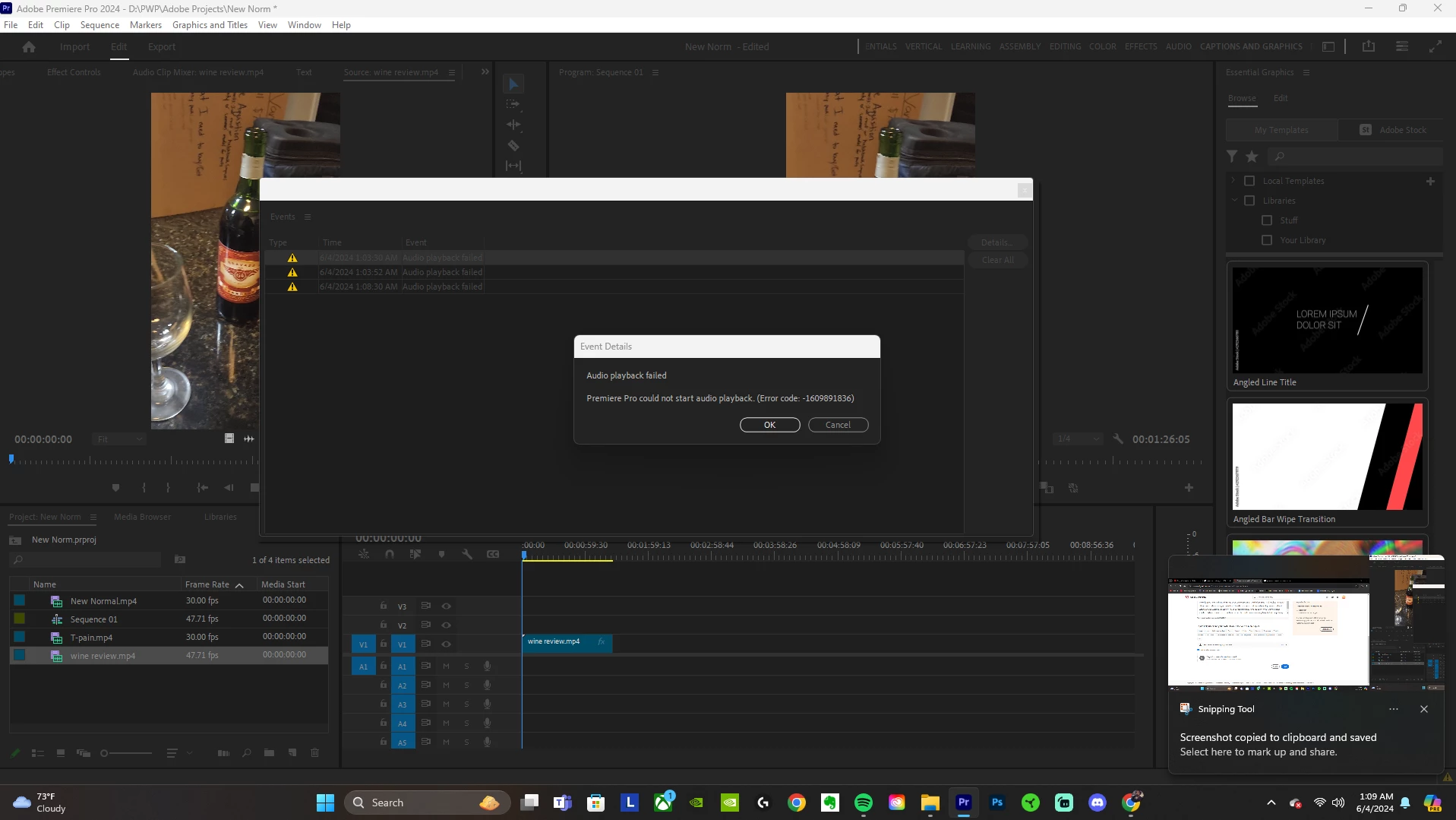Mute audio track A1
Screen dimensions: 1456x820
446,666
